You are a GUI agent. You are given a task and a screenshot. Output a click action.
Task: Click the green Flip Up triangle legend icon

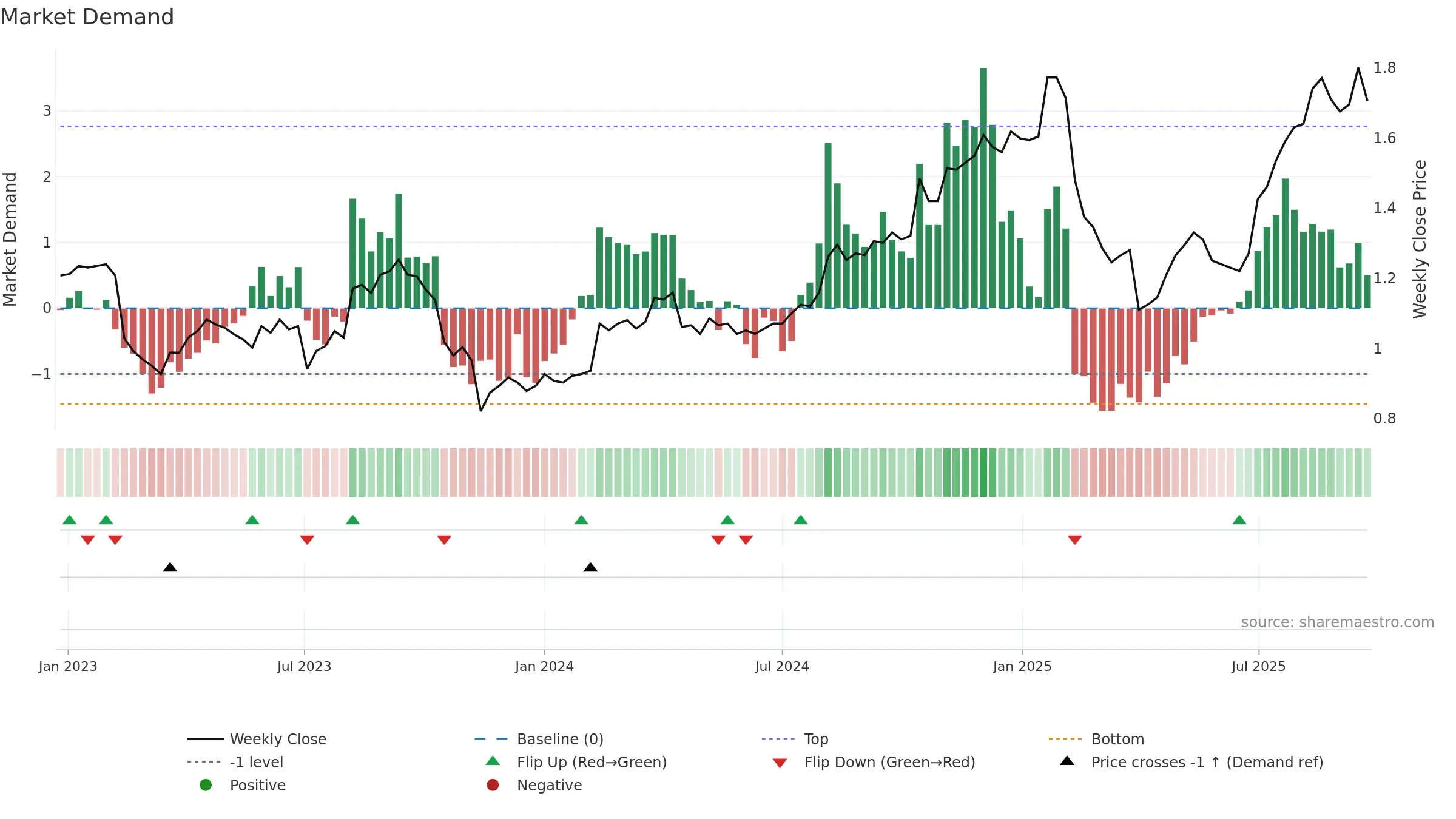click(493, 761)
